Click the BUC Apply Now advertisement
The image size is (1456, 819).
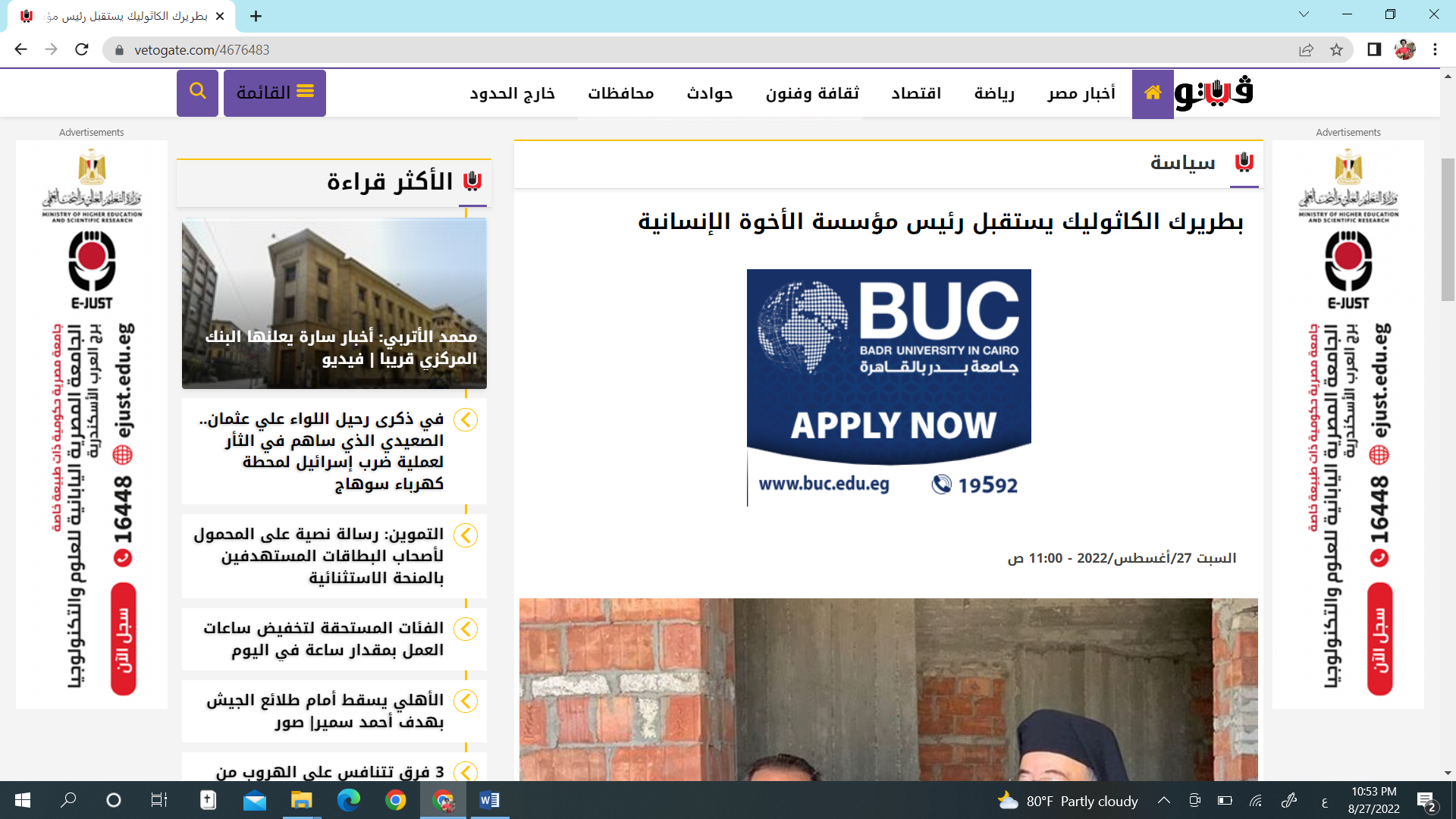(889, 388)
